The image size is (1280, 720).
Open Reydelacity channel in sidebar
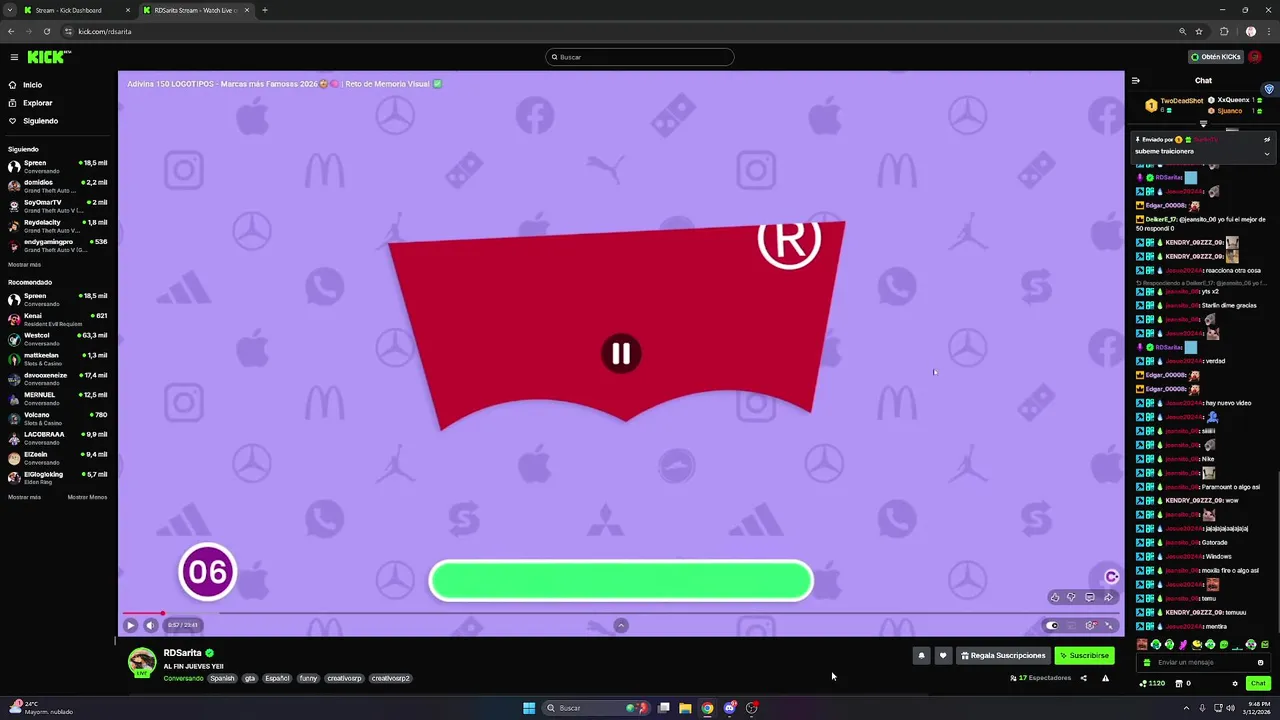coord(57,226)
